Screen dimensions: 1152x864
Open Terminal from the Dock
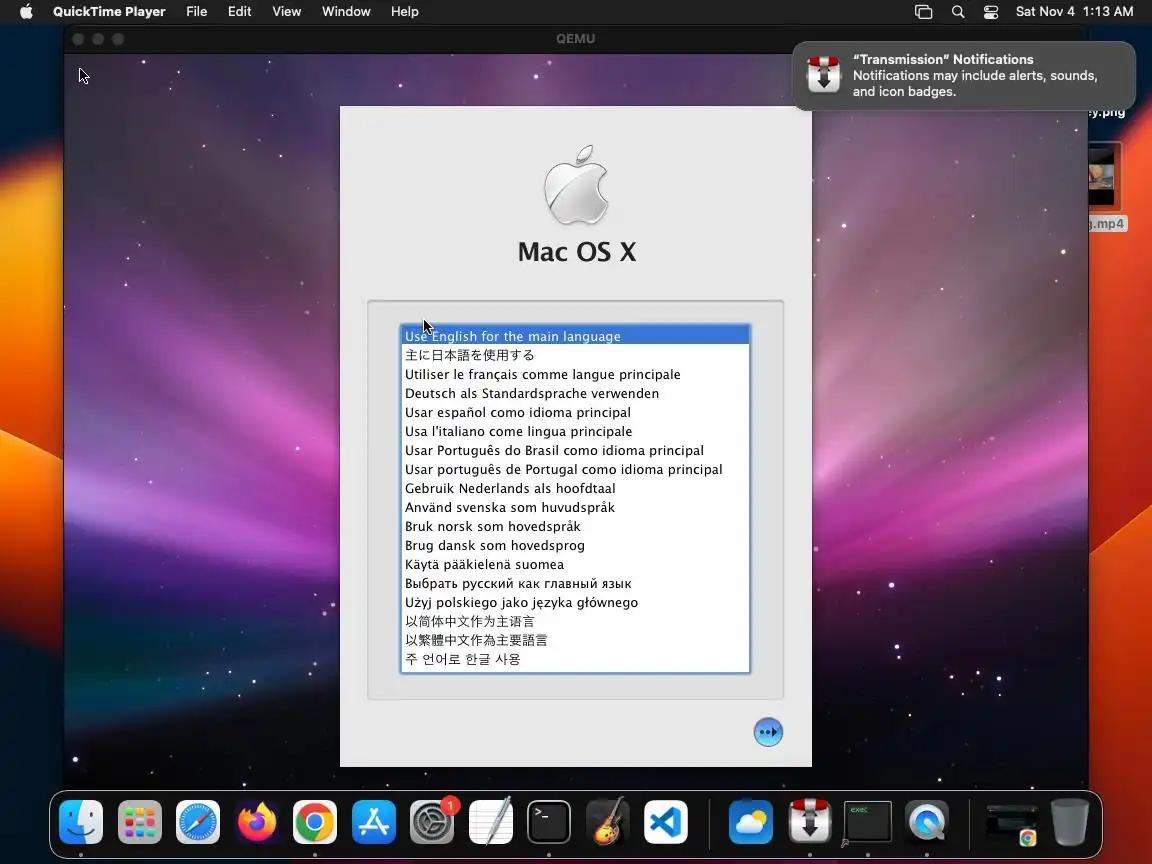549,822
